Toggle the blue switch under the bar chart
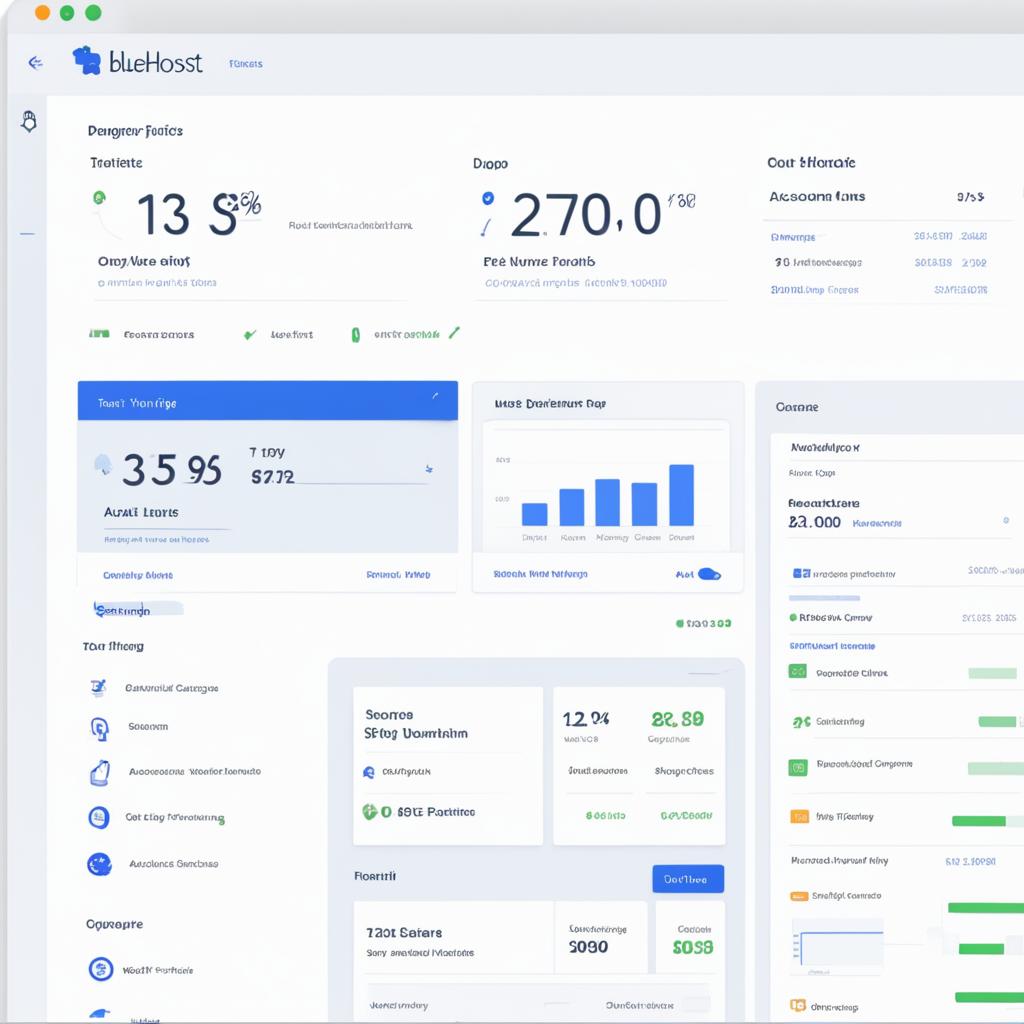 point(709,574)
